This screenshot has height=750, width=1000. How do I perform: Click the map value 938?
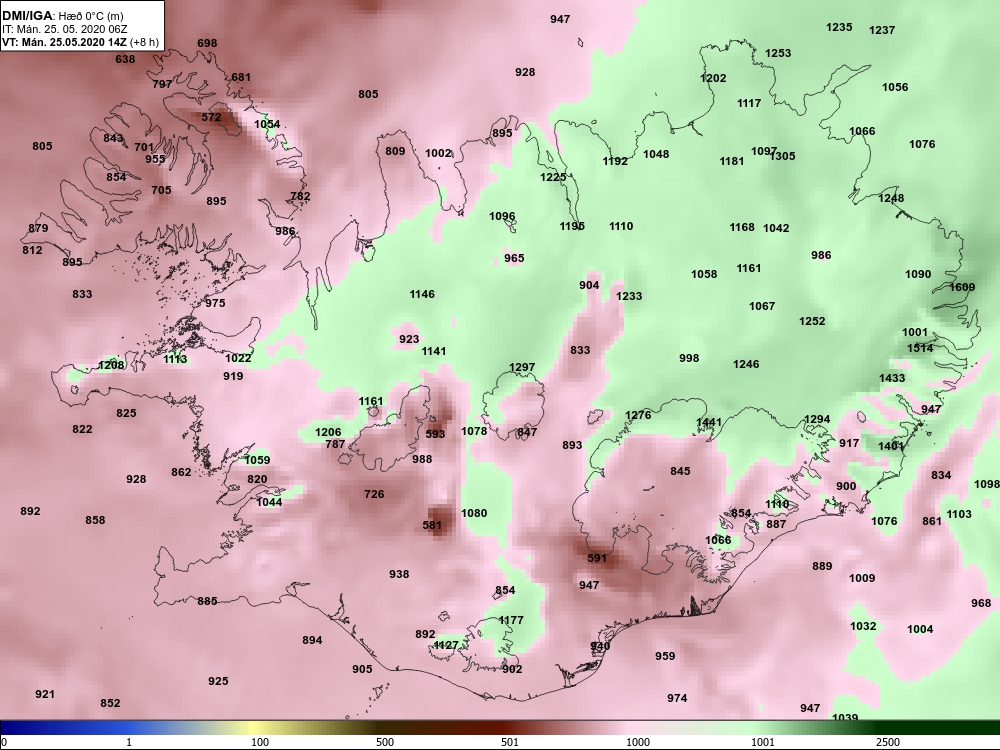click(399, 574)
